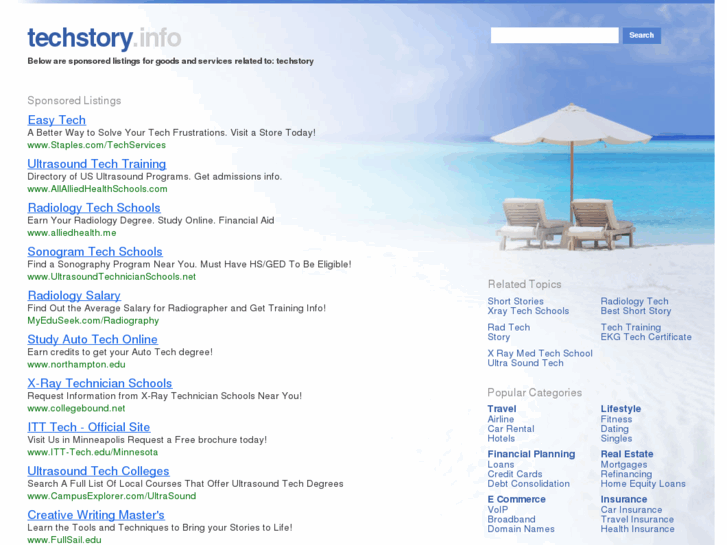Image resolution: width=727 pixels, height=545 pixels.
Task: Open Debt Consolidation link
Action: [x=529, y=484]
